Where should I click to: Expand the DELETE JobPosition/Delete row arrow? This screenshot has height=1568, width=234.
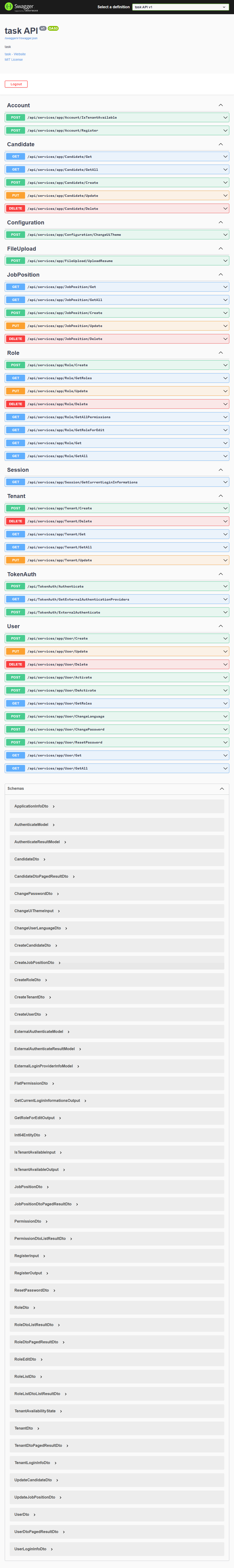[x=225, y=339]
